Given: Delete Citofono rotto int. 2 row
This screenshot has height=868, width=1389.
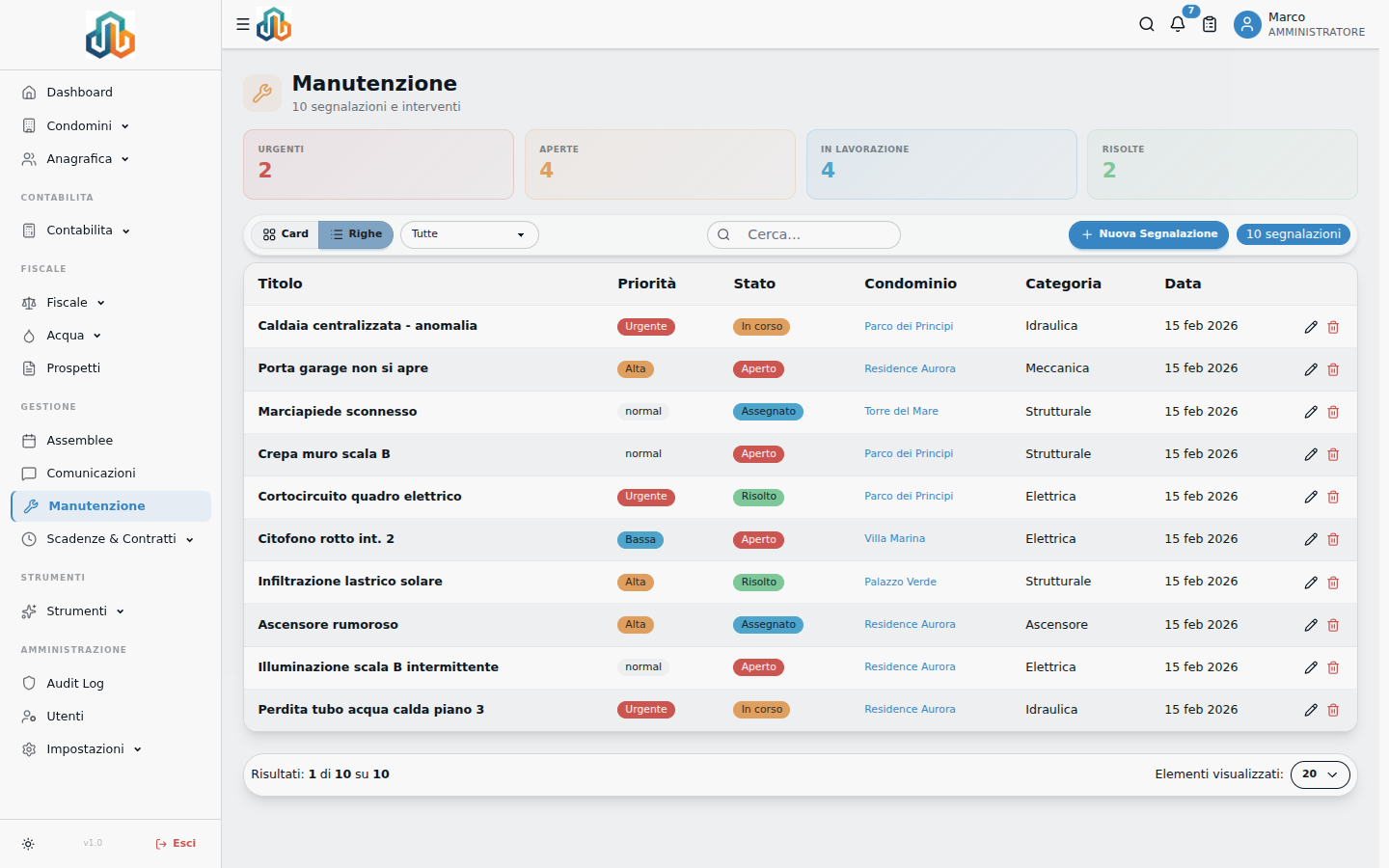Looking at the screenshot, I should point(1333,539).
